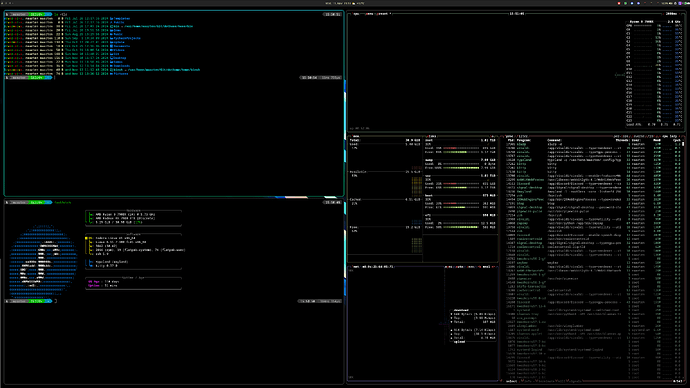Click the Fedora ASCII logo in fastfetch

[43, 262]
